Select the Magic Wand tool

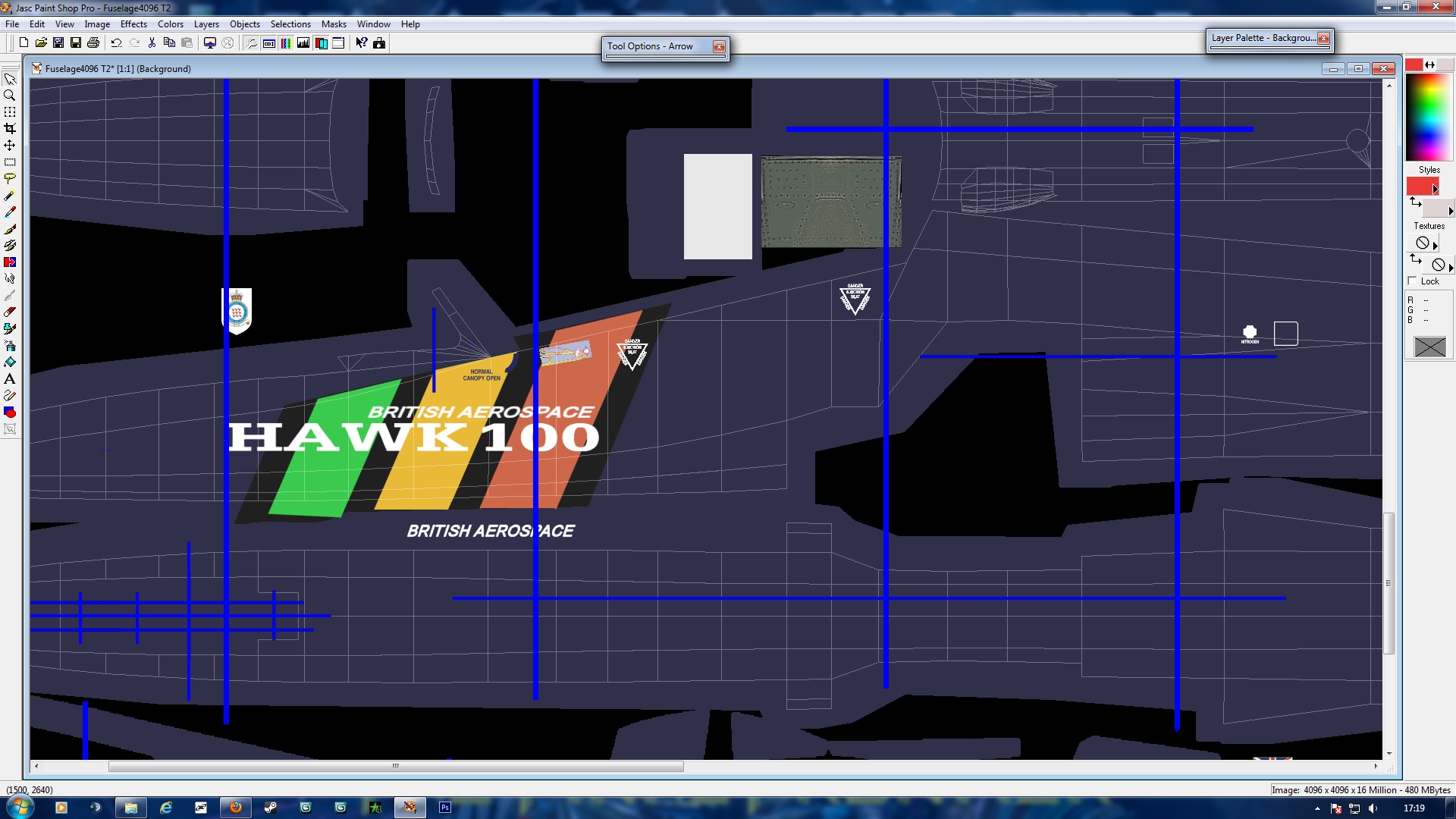click(10, 196)
